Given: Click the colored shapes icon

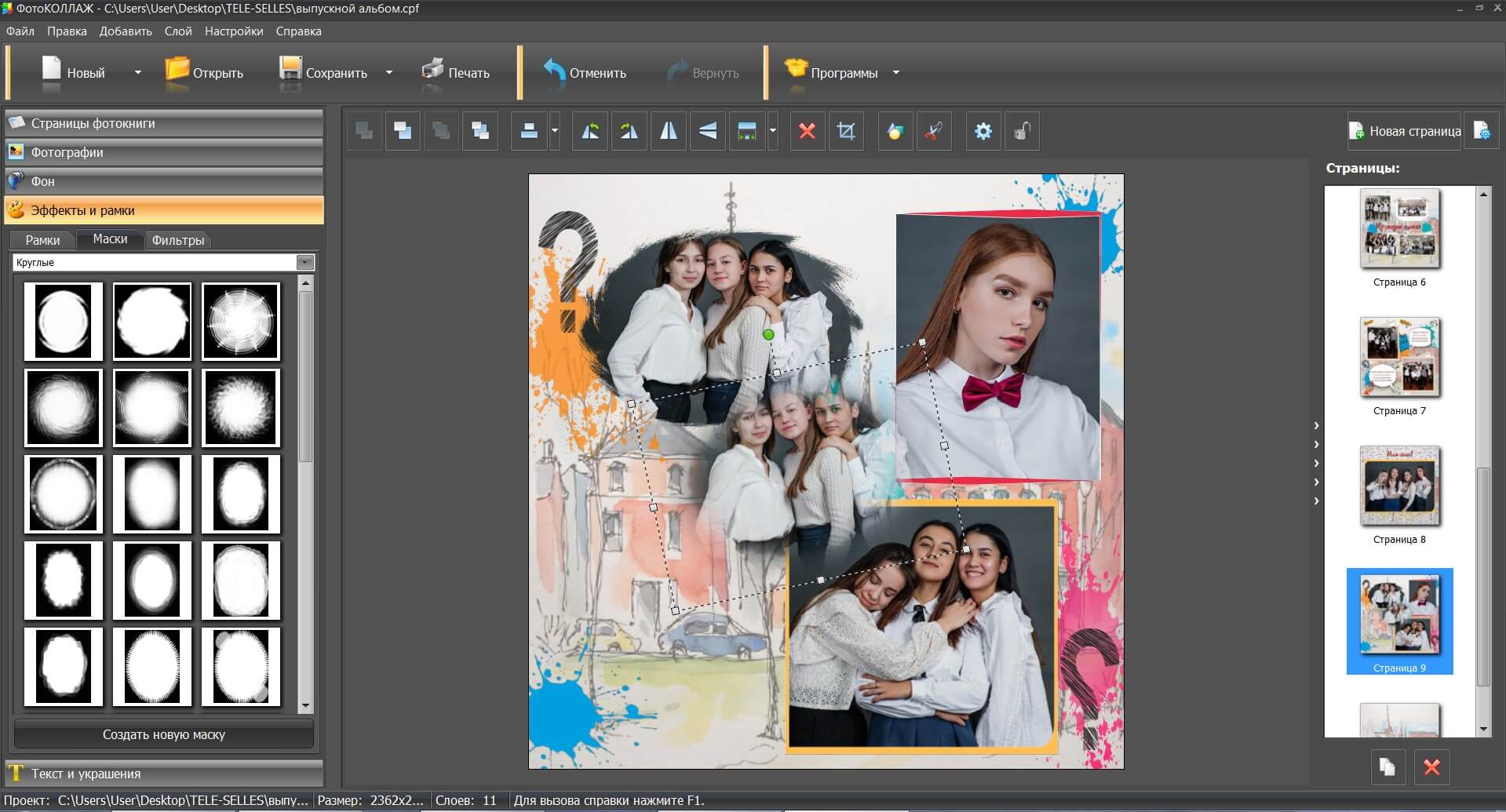Looking at the screenshot, I should tap(895, 131).
